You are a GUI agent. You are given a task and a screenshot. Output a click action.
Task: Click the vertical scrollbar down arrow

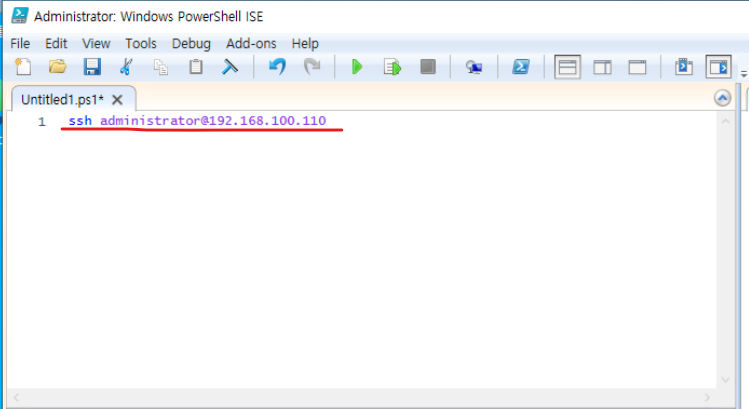[x=725, y=380]
